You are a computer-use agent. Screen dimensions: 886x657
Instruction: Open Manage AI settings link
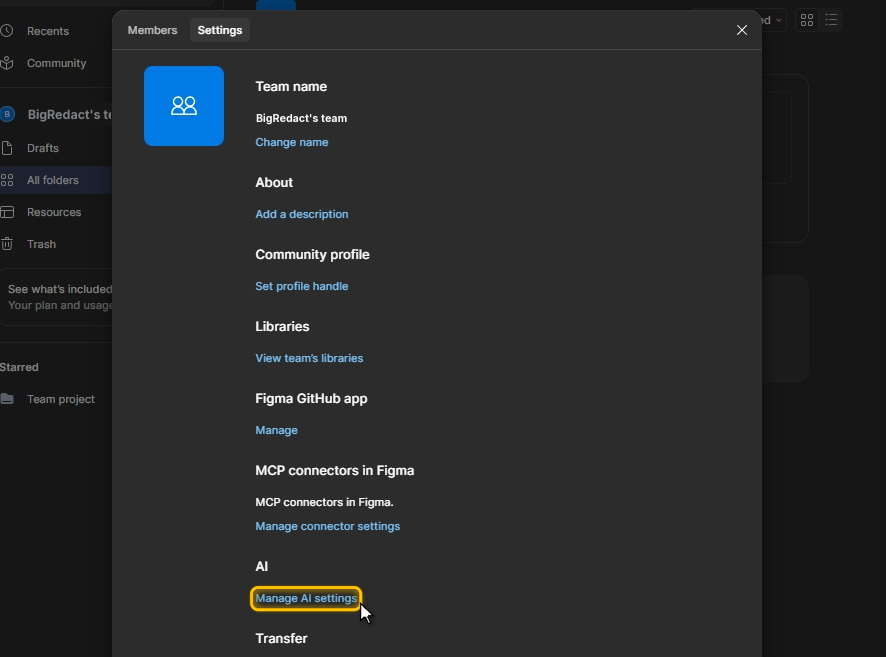click(306, 598)
